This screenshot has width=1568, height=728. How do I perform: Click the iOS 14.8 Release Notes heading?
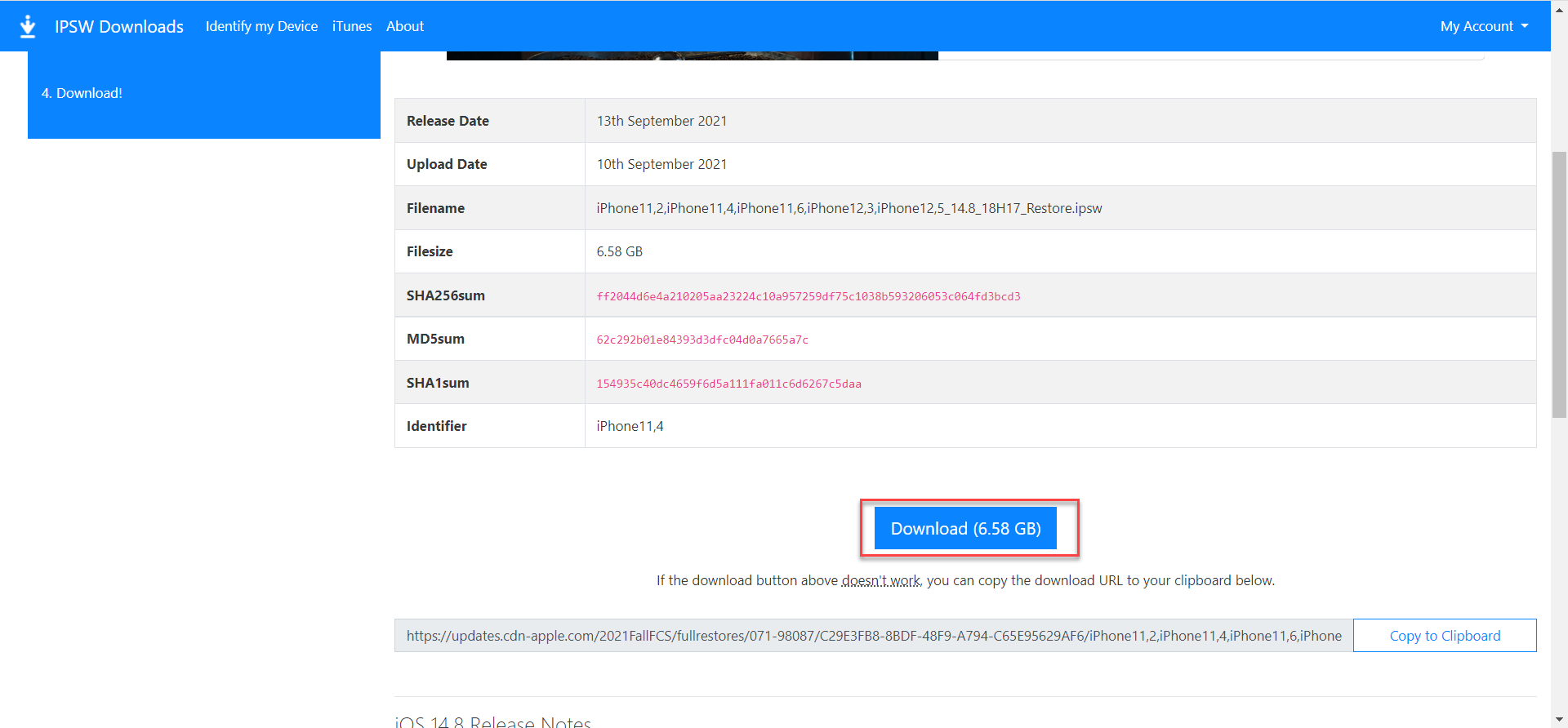pos(492,721)
